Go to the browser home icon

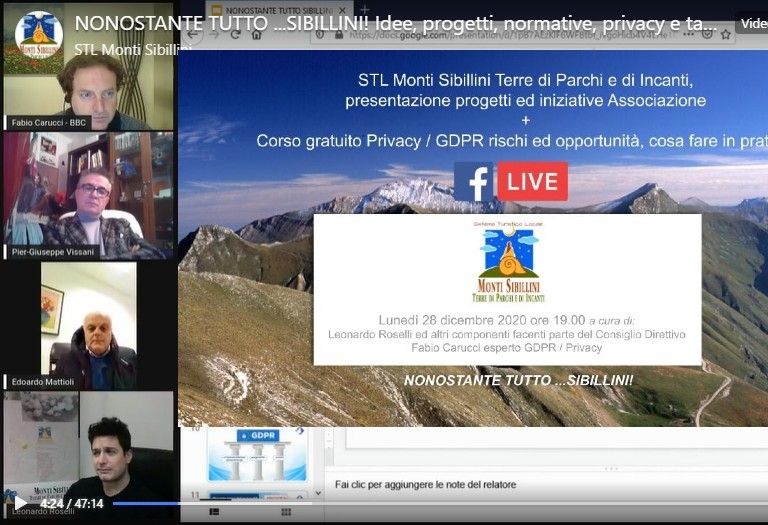256,34
